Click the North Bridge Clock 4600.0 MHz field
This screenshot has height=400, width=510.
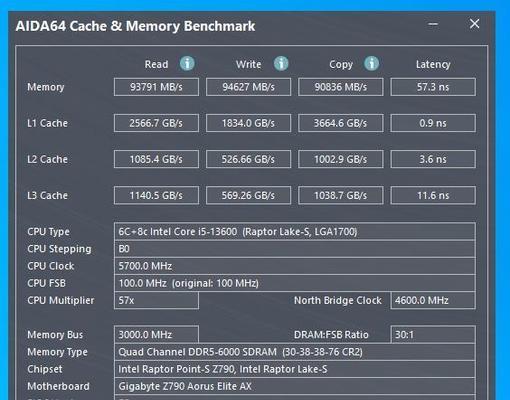tap(433, 300)
